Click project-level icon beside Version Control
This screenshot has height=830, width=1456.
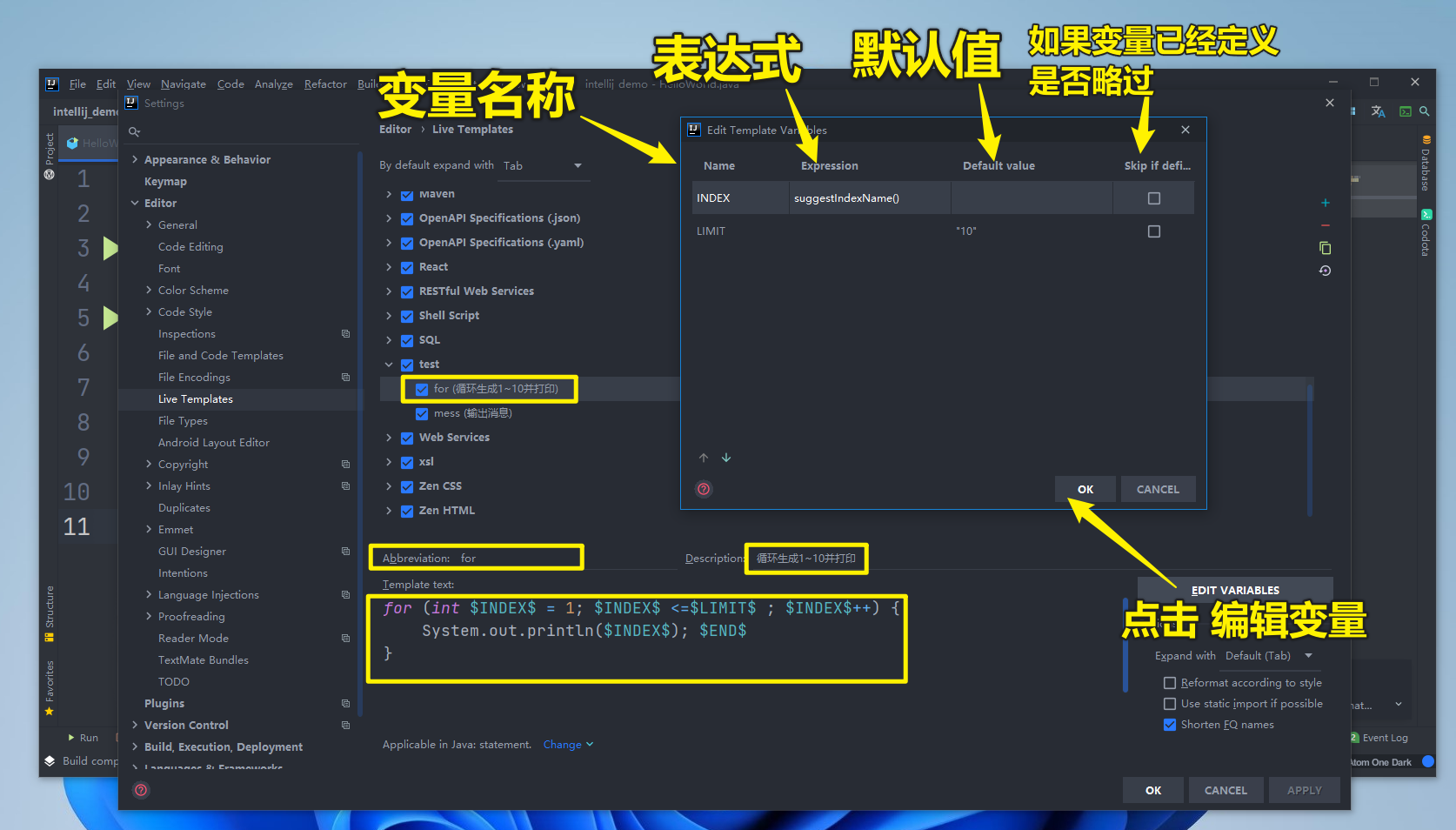coord(345,726)
